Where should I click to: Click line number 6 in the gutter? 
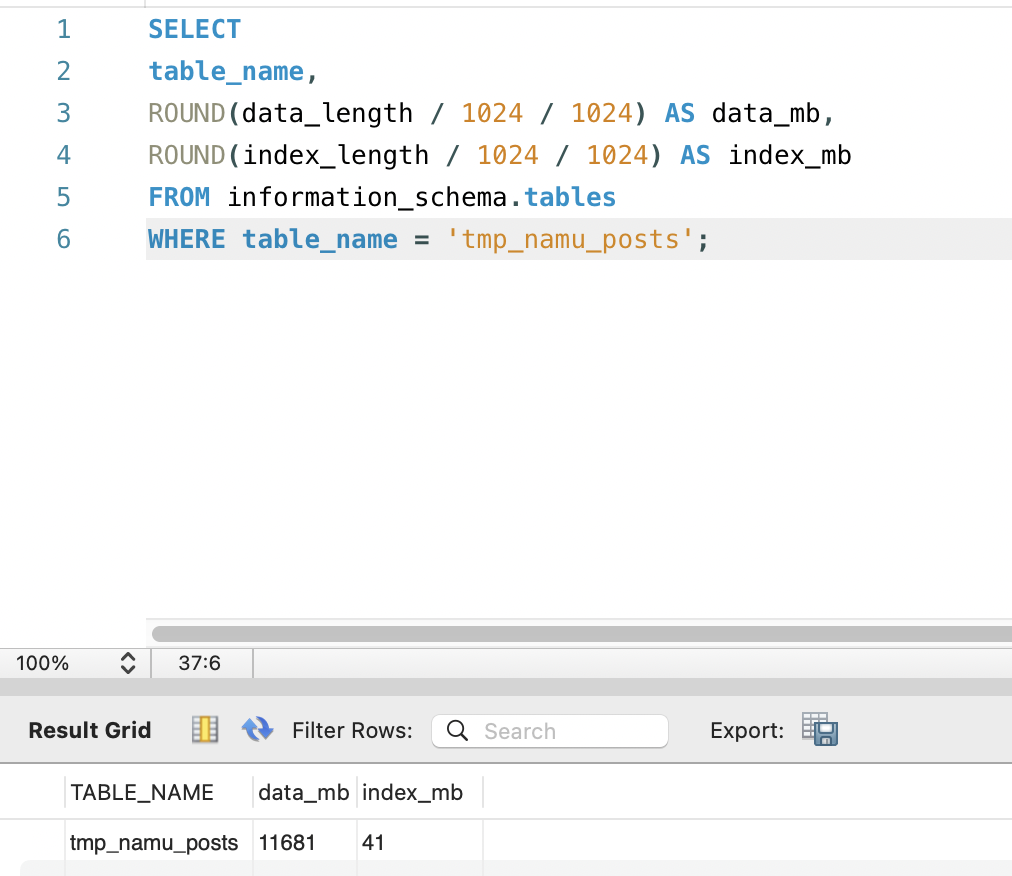click(64, 239)
